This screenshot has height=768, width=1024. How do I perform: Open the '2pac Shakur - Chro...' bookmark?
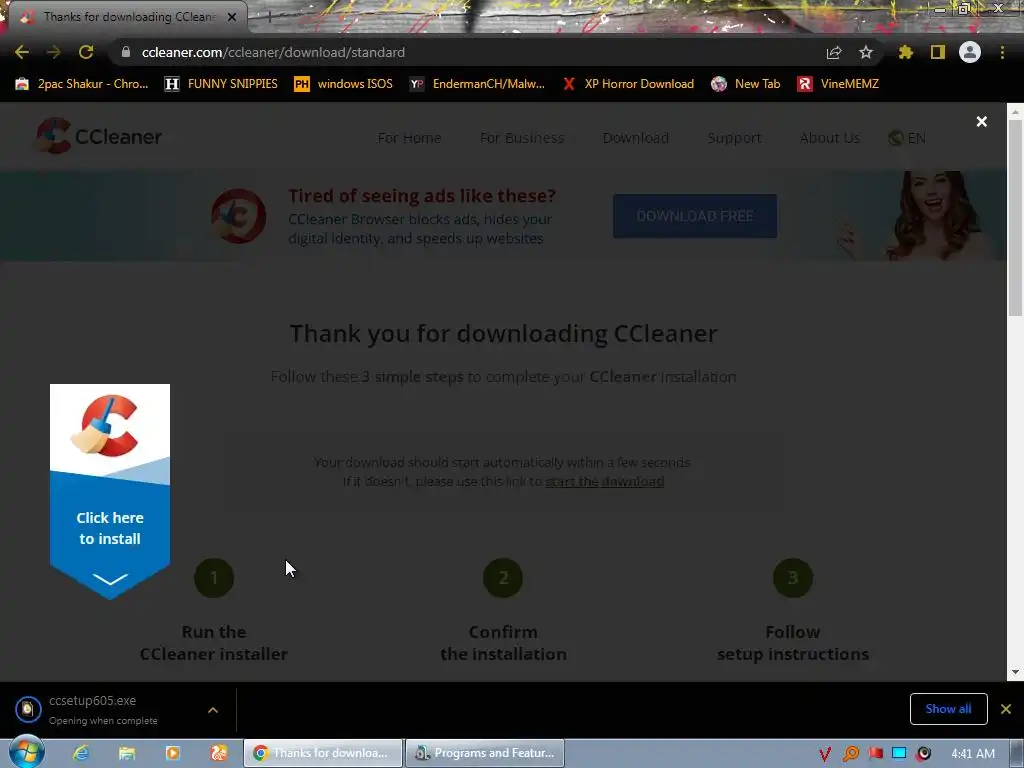click(x=82, y=84)
